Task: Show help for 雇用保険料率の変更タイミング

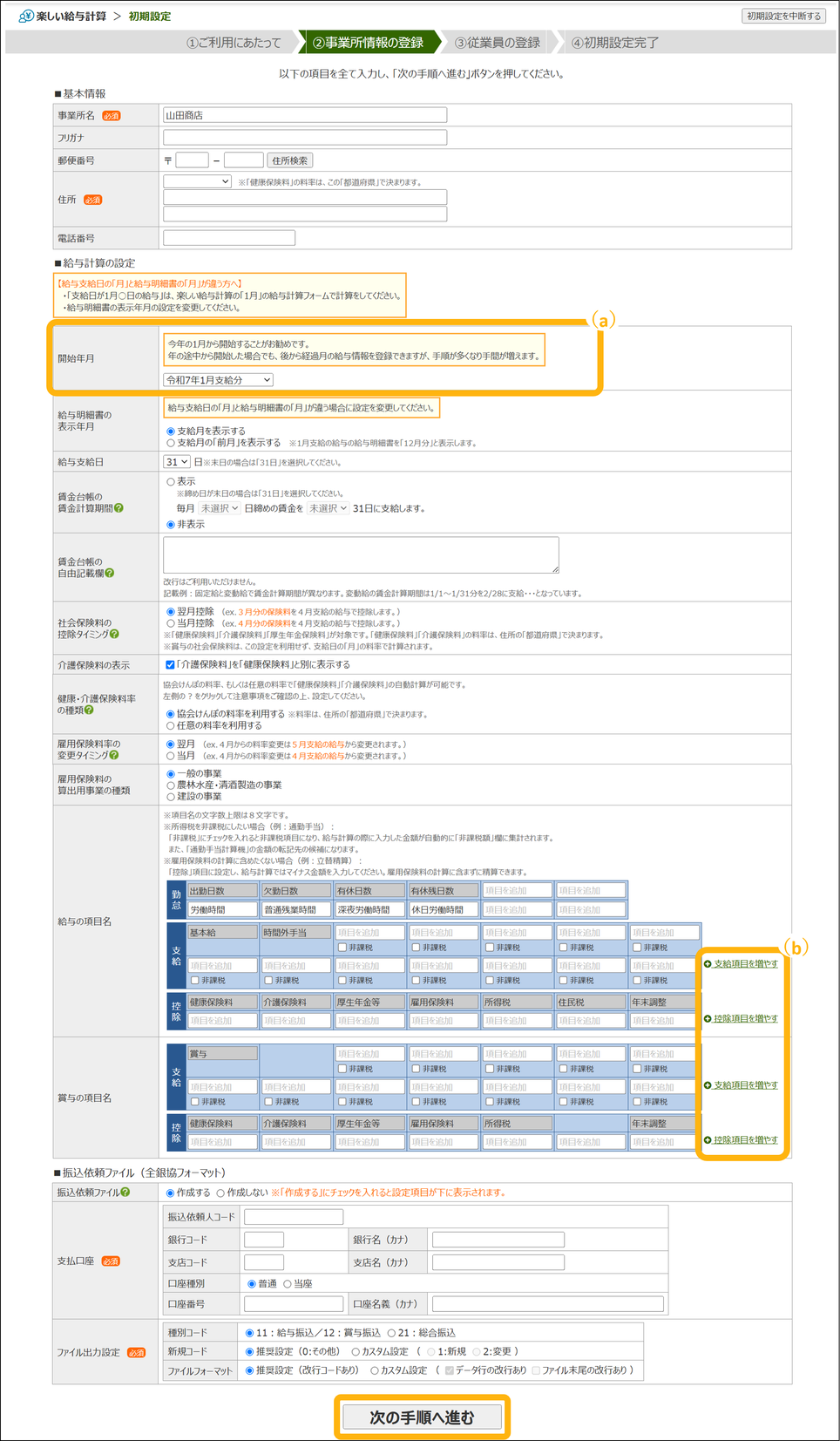Action: pyautogui.click(x=114, y=756)
